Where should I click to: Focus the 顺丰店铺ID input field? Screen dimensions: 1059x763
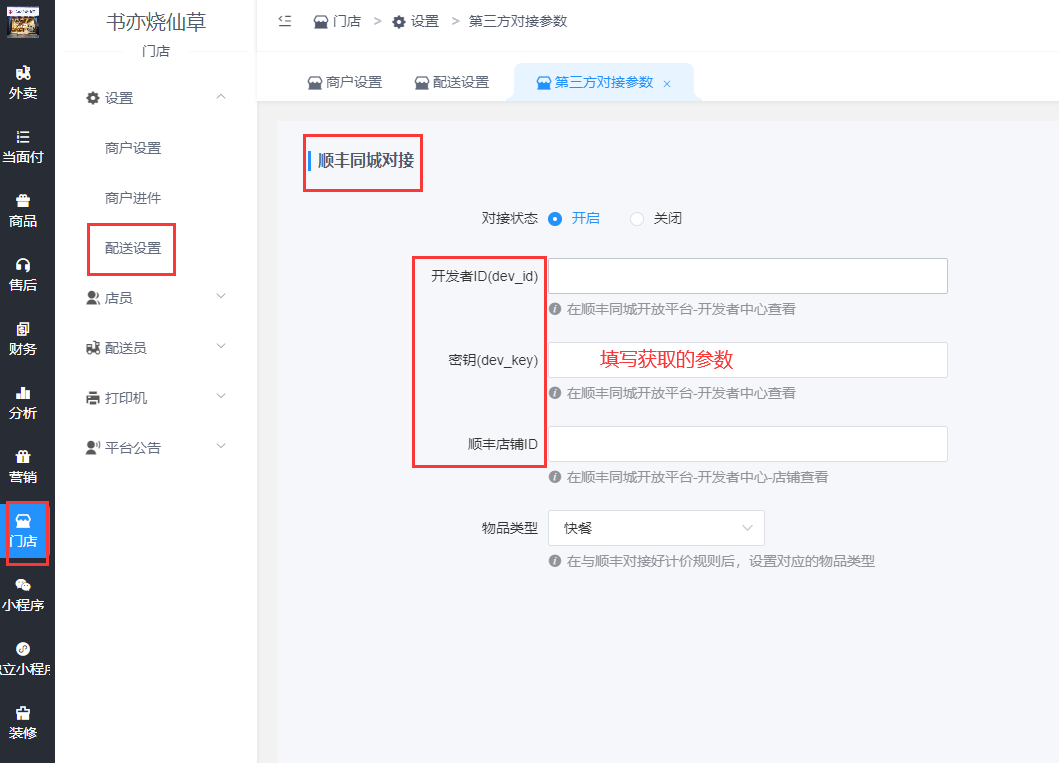coord(748,444)
